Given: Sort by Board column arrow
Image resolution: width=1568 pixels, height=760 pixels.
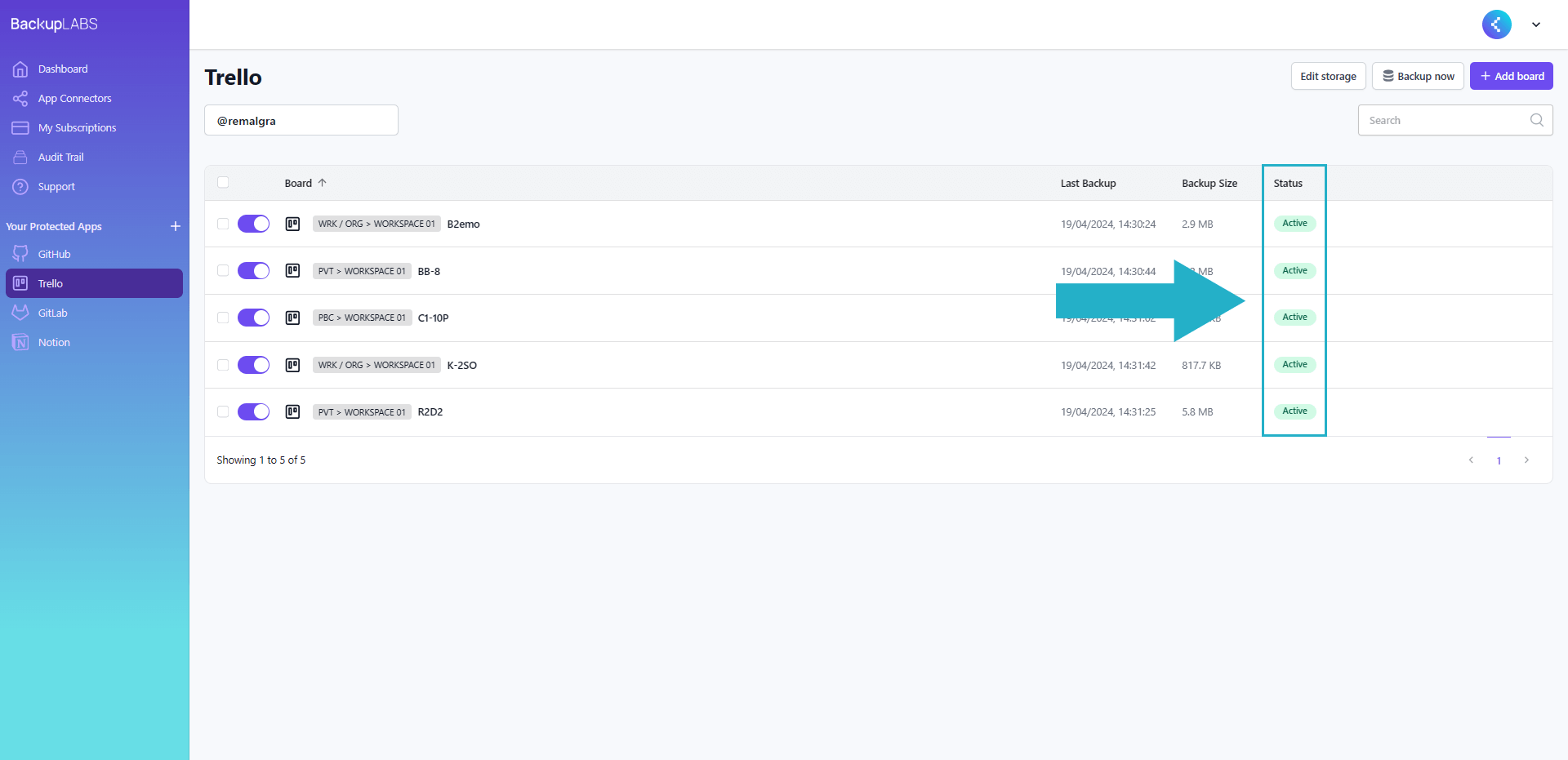Looking at the screenshot, I should coord(323,183).
